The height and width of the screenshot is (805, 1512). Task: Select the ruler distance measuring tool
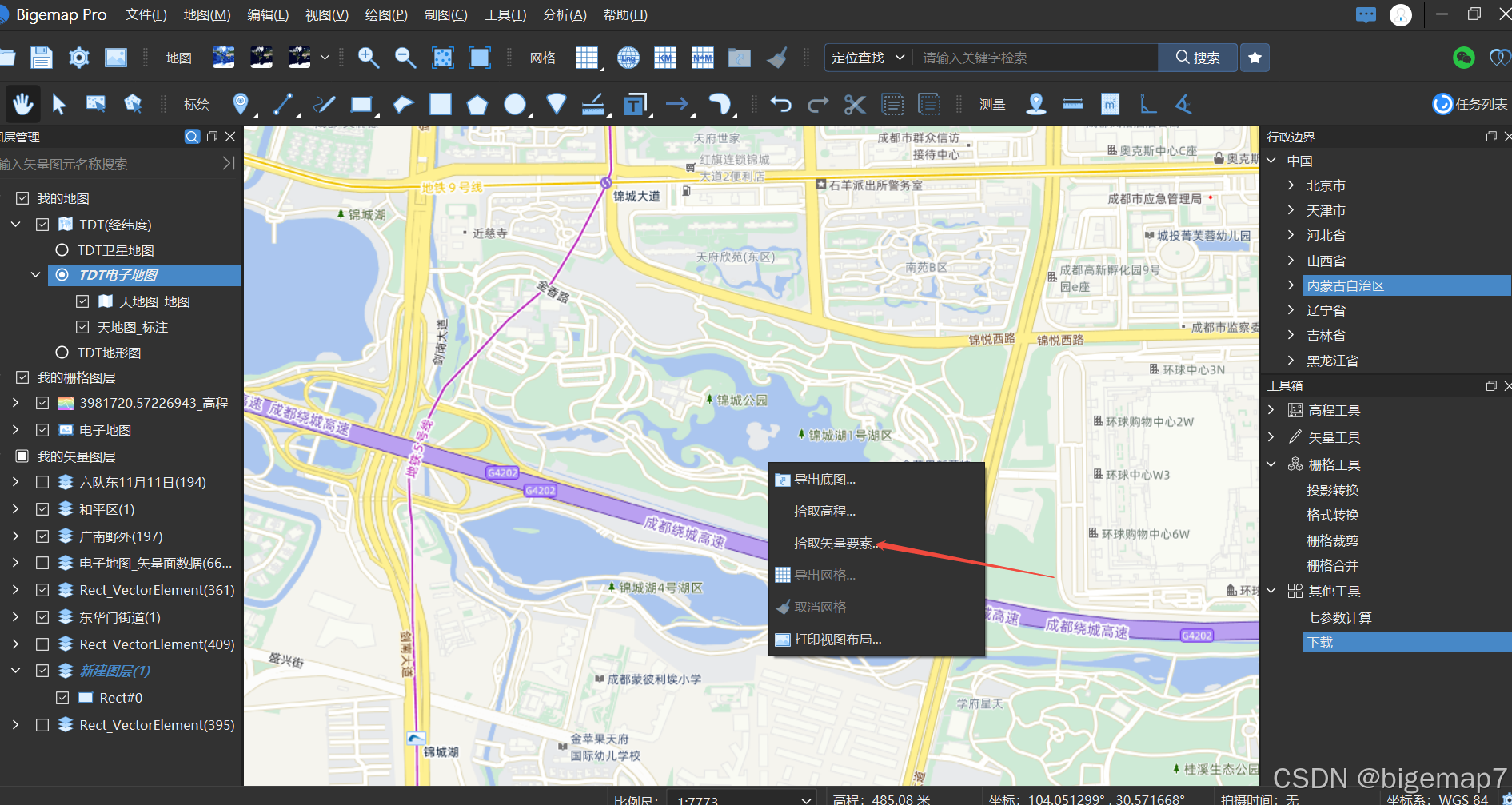pos(1072,104)
